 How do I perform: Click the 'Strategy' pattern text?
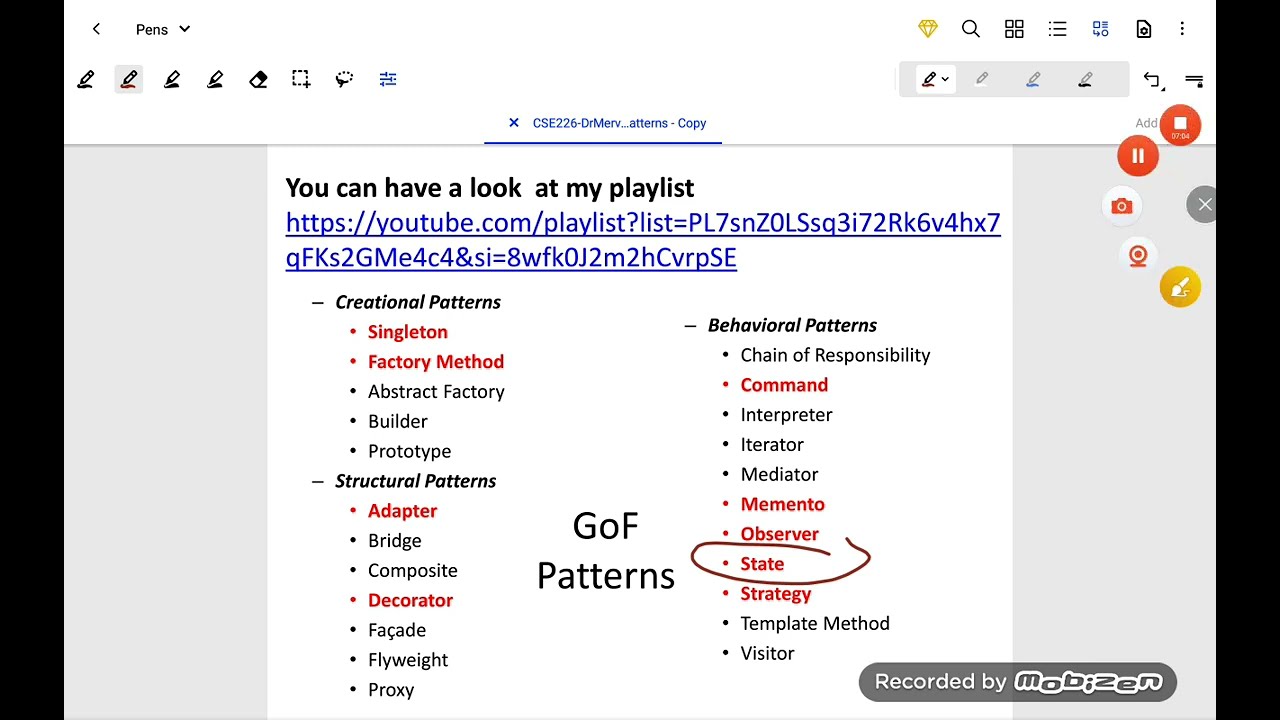click(x=775, y=594)
